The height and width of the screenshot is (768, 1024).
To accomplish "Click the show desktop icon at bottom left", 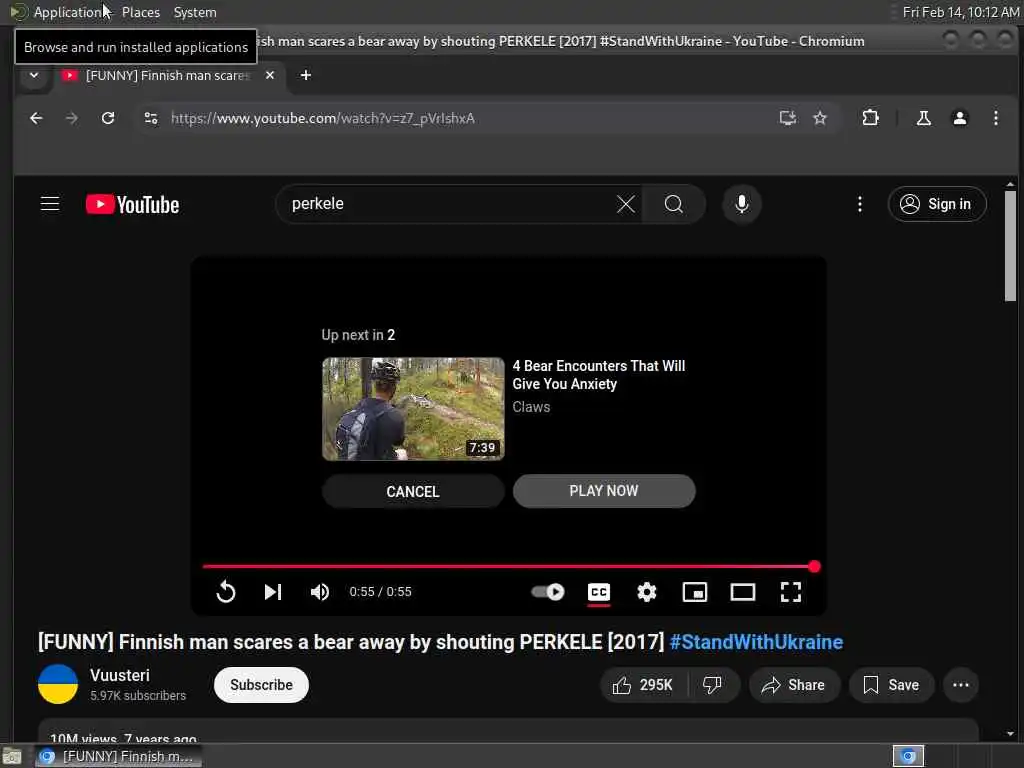I will point(12,756).
